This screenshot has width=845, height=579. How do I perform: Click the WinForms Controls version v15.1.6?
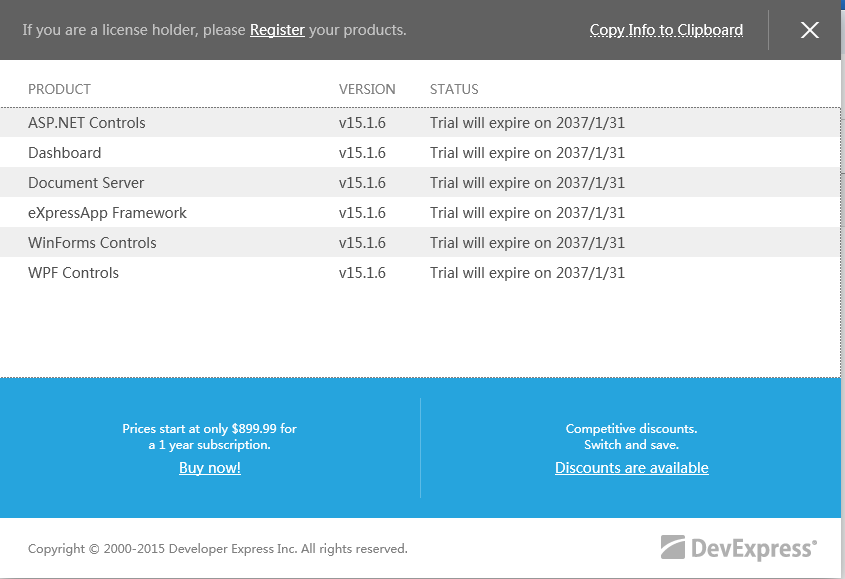[362, 243]
